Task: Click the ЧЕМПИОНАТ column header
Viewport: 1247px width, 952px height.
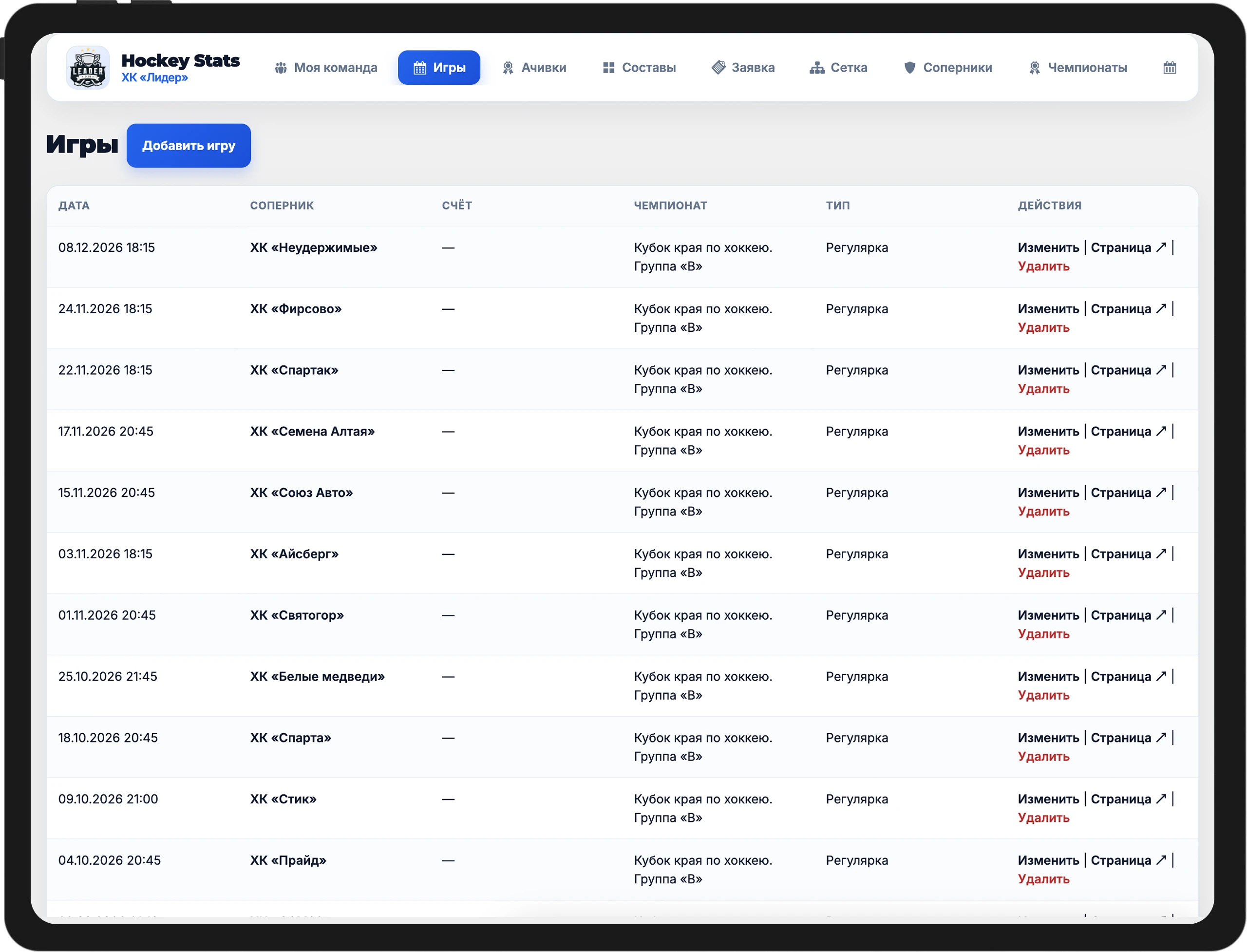Action: click(x=670, y=206)
